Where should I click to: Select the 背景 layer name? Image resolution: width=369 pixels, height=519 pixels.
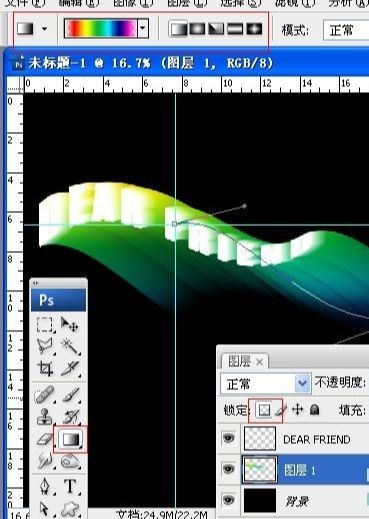(297, 501)
